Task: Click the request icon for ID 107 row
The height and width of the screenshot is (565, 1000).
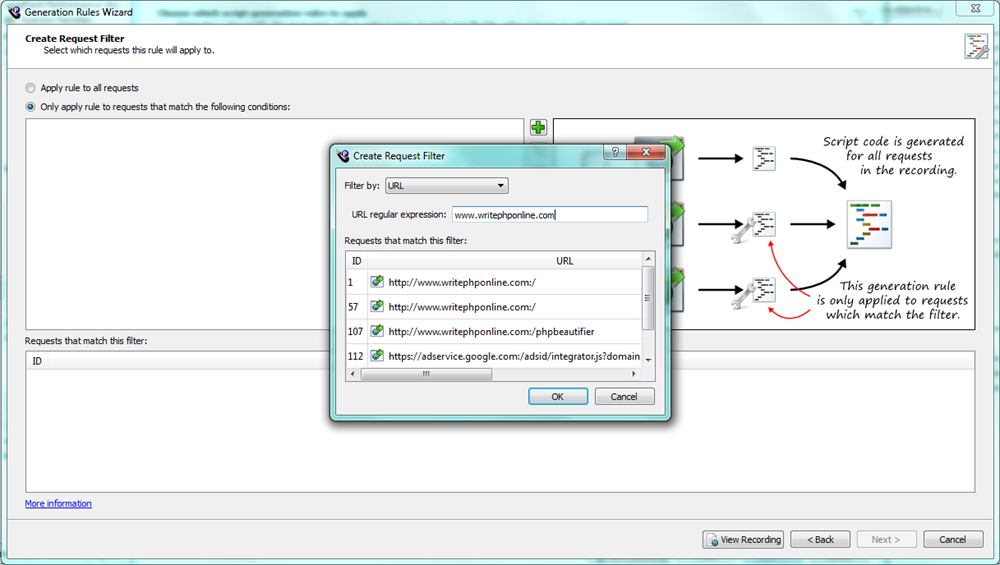Action: click(377, 331)
